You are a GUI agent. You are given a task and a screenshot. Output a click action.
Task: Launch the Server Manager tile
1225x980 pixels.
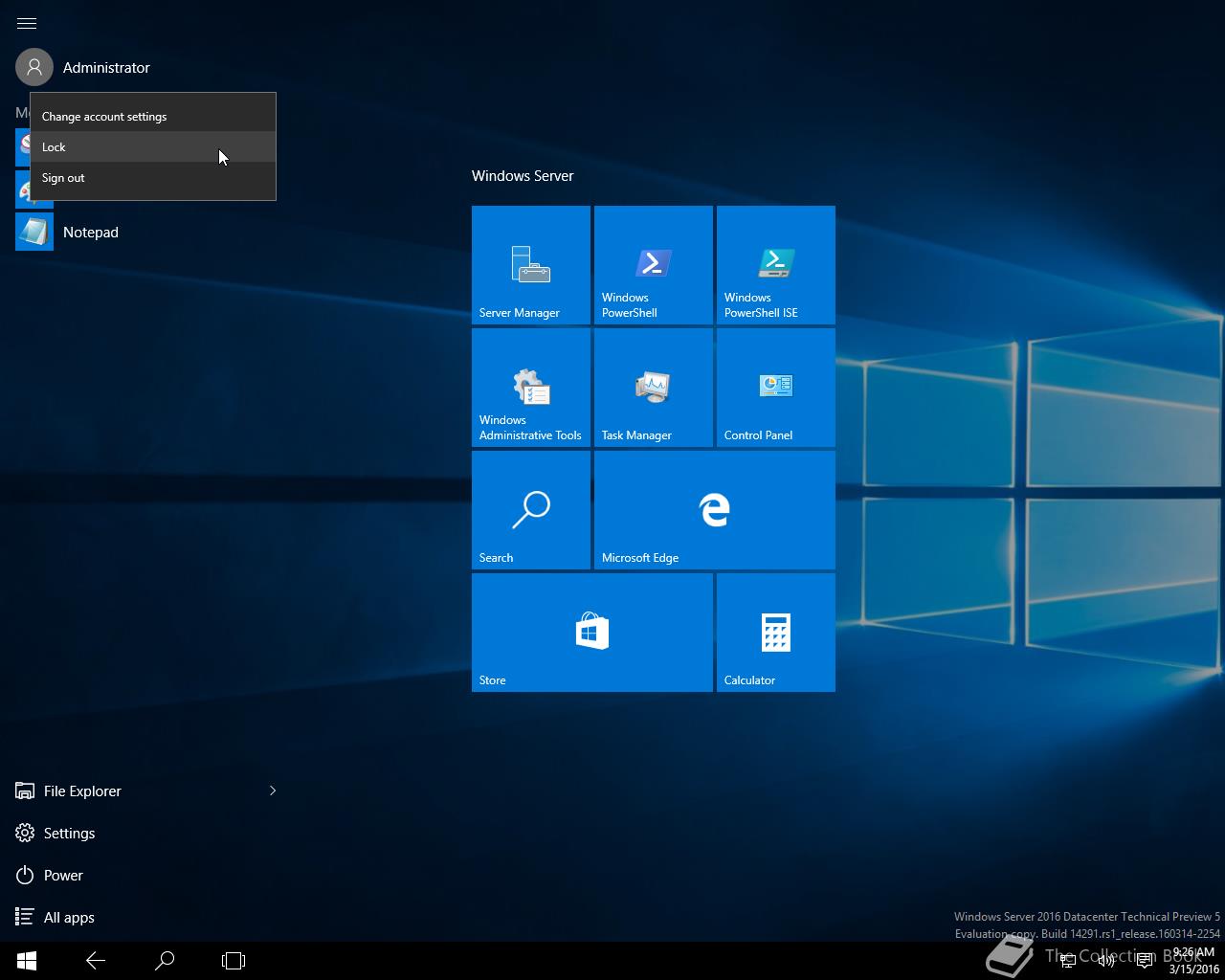coord(531,265)
